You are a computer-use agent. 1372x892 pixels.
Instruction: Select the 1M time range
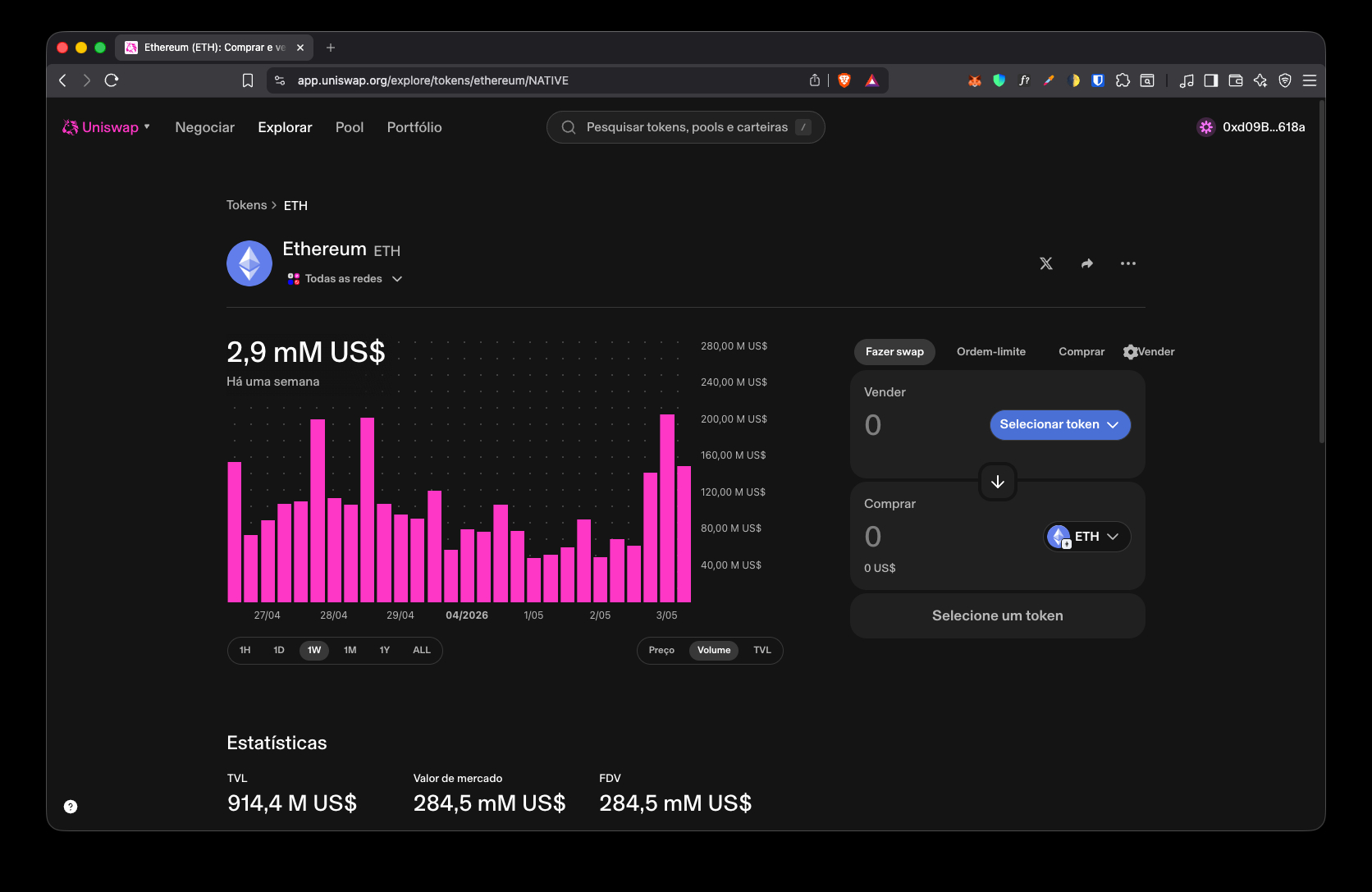coord(350,650)
